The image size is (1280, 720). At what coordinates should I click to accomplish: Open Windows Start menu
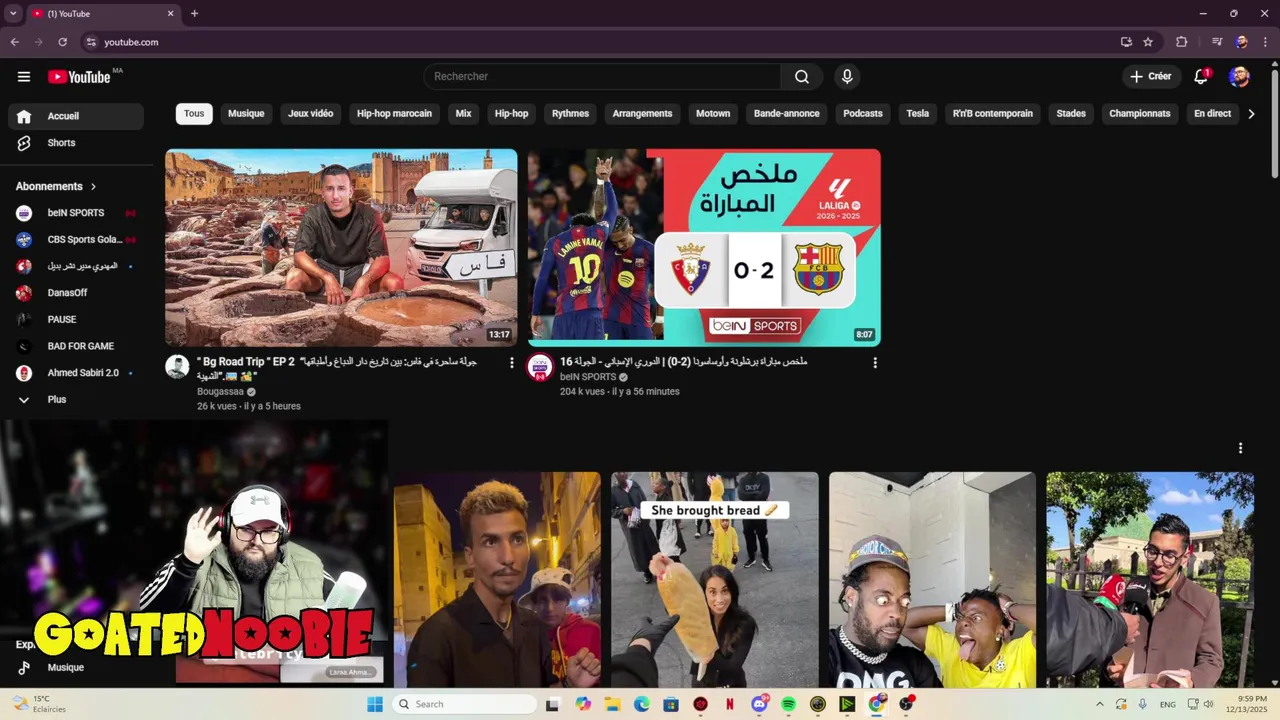pos(375,704)
